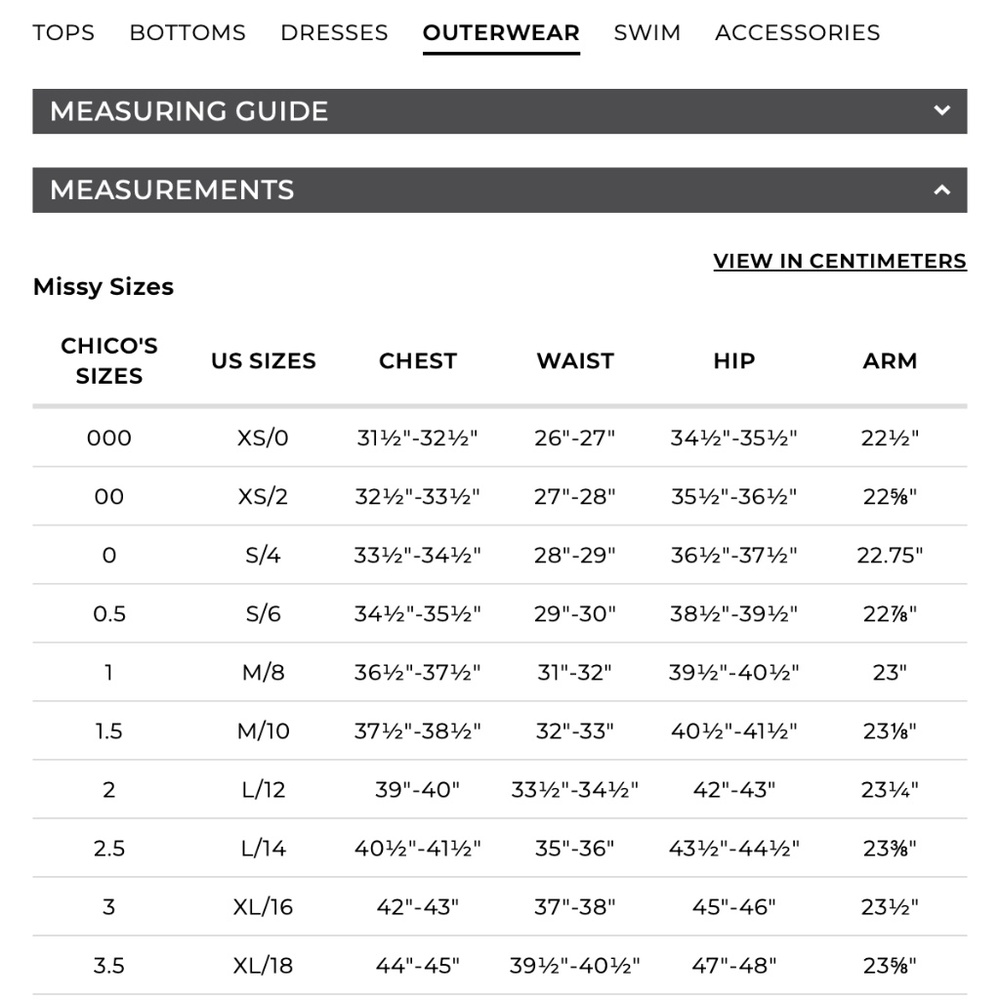
Task: Select the XS/0 size row cell
Action: click(263, 438)
